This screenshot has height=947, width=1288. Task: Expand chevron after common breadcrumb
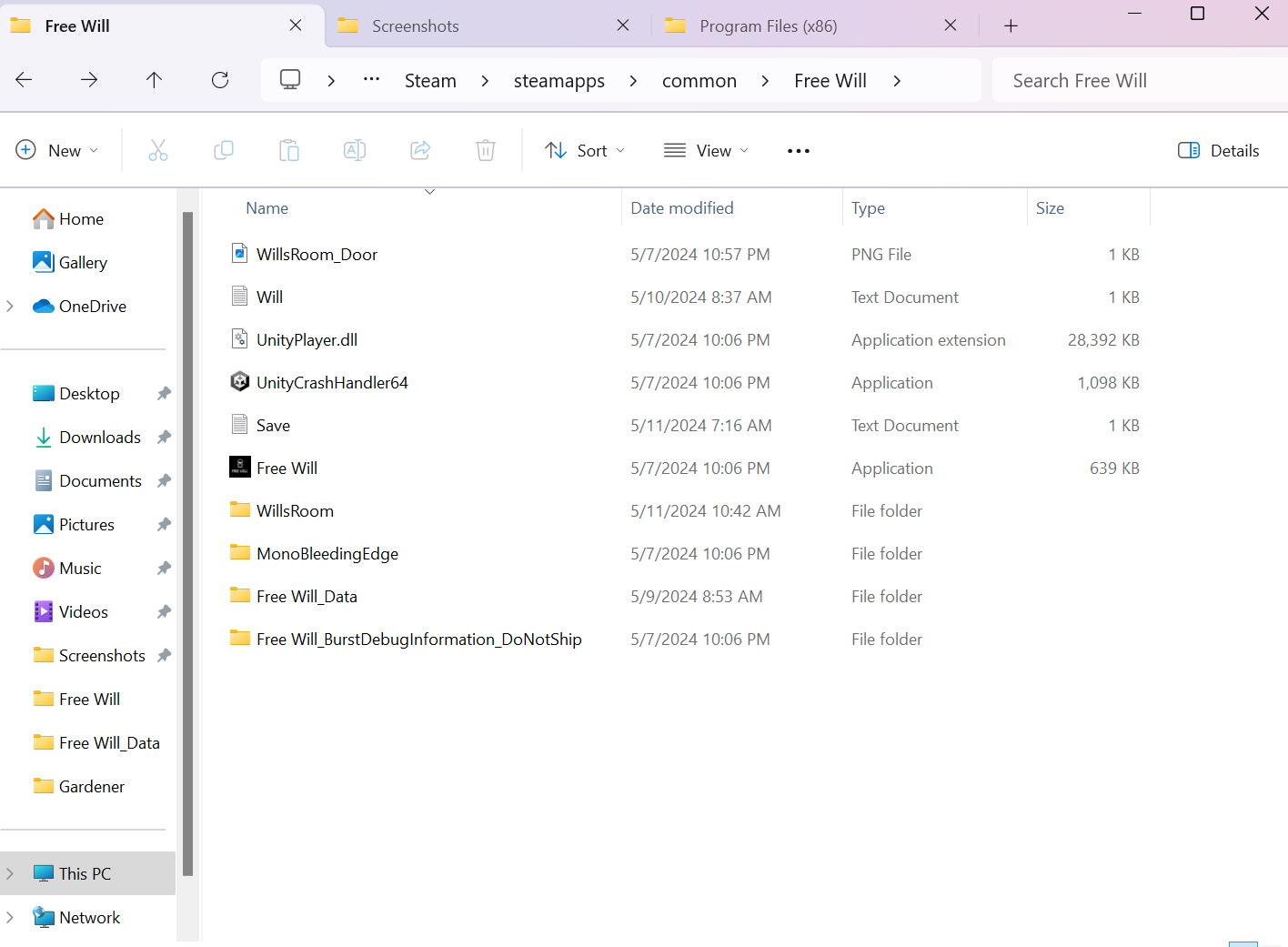pos(765,80)
